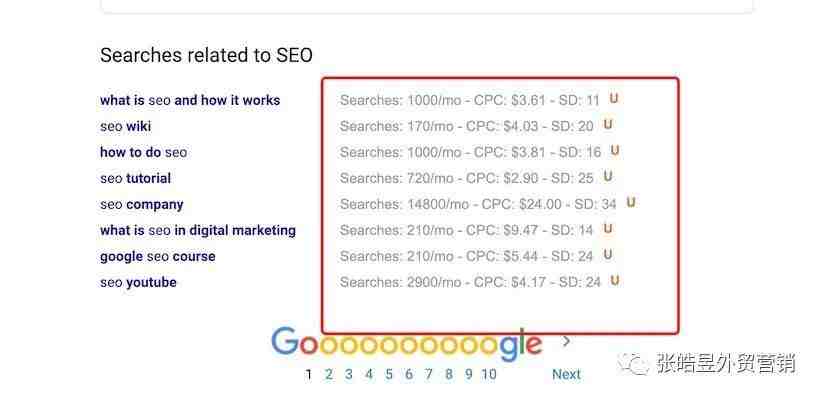The height and width of the screenshot is (399, 822).
Task: Click the U icon on the seo tutorial row
Action: click(608, 176)
